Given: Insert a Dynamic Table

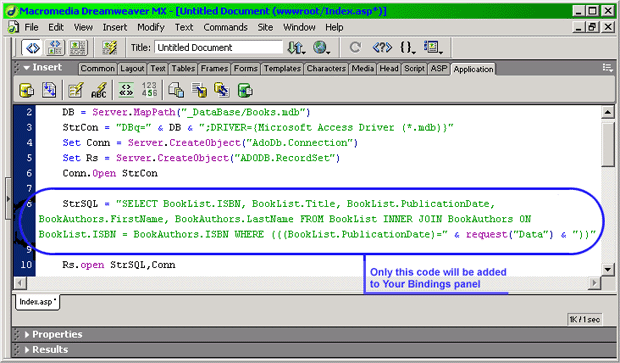Looking at the screenshot, I should pyautogui.click(x=75, y=91).
